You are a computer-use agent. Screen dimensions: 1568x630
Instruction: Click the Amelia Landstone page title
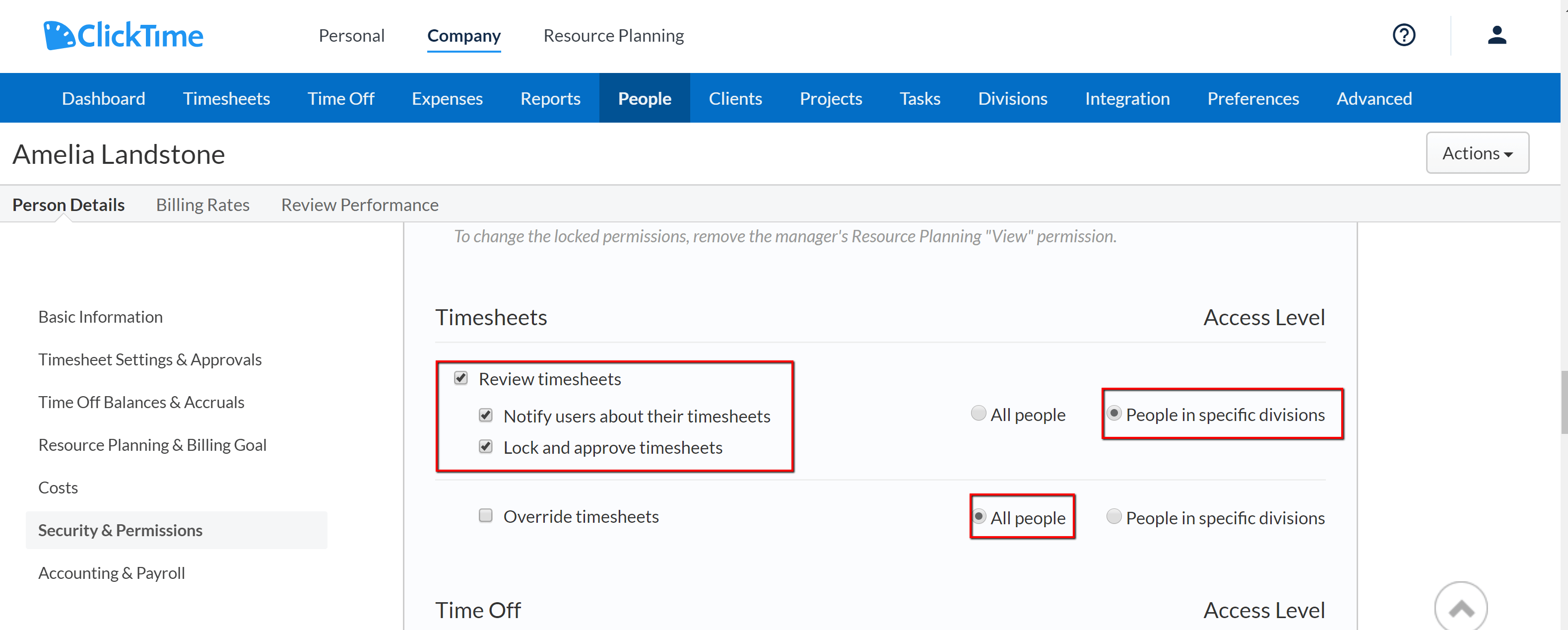(x=119, y=154)
